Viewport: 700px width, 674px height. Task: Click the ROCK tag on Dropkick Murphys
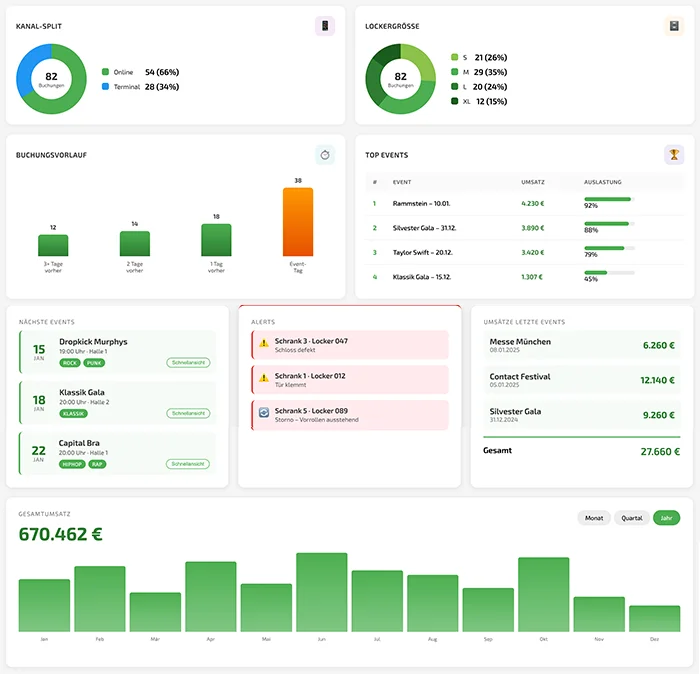(x=70, y=363)
